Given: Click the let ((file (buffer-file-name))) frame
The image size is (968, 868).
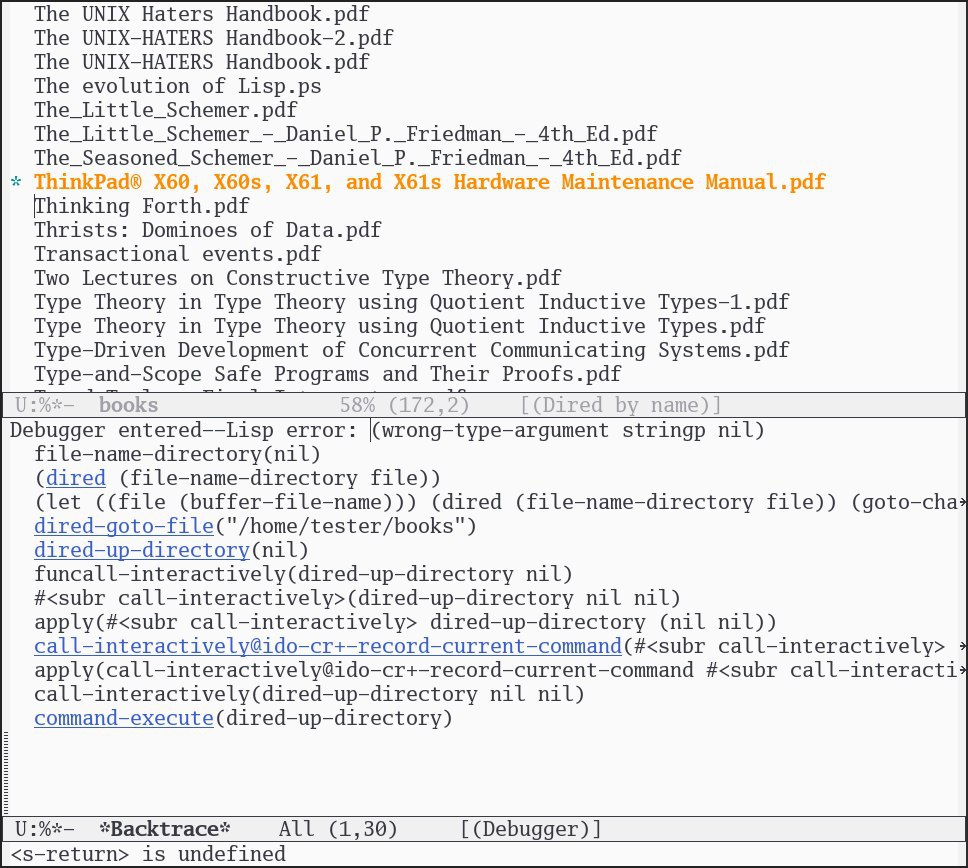Looking at the screenshot, I should tap(499, 502).
